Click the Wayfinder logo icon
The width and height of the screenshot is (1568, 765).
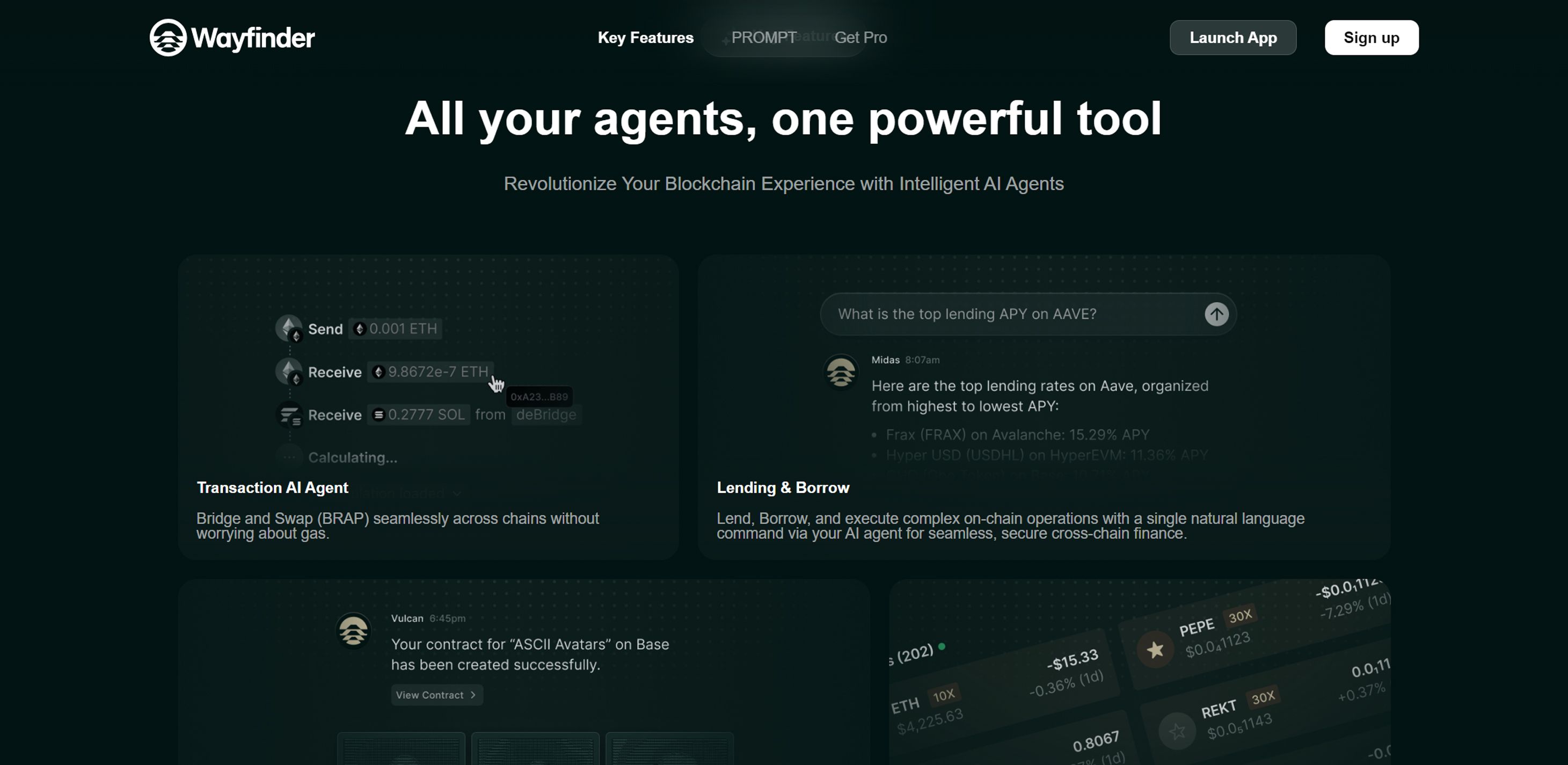pyautogui.click(x=168, y=38)
